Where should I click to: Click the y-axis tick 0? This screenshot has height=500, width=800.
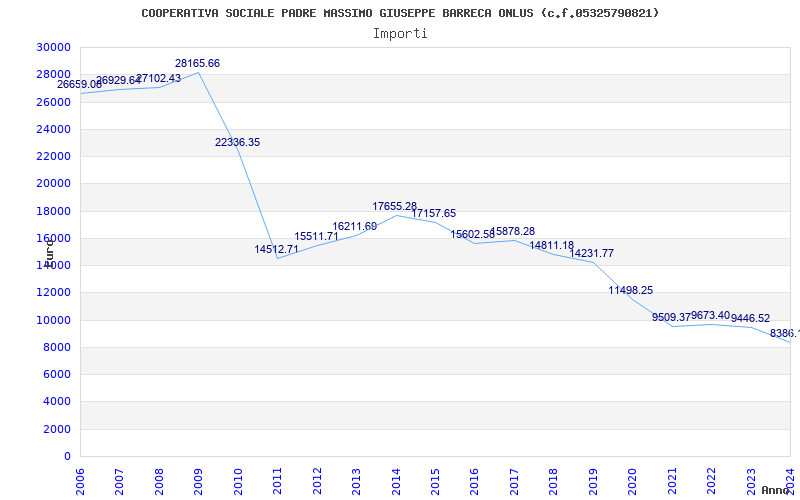(67, 457)
